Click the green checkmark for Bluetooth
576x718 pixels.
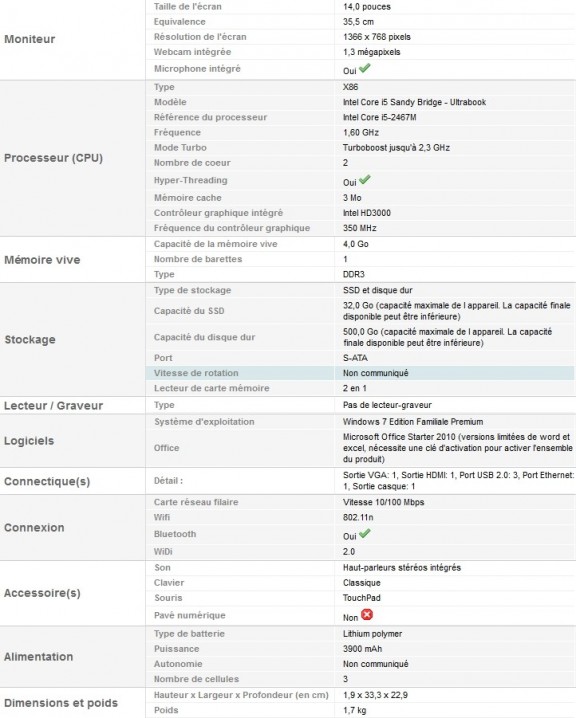[x=364, y=533]
